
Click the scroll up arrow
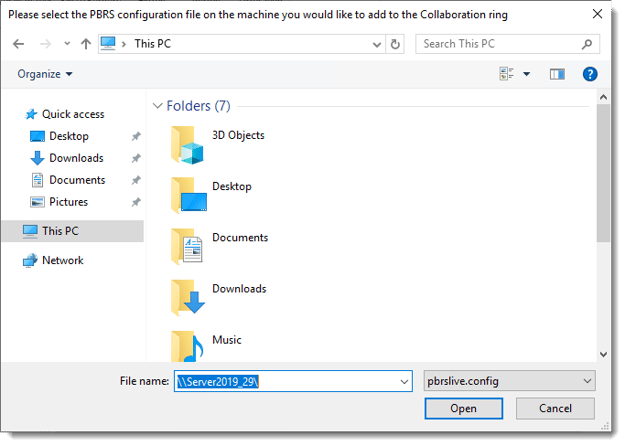603,97
